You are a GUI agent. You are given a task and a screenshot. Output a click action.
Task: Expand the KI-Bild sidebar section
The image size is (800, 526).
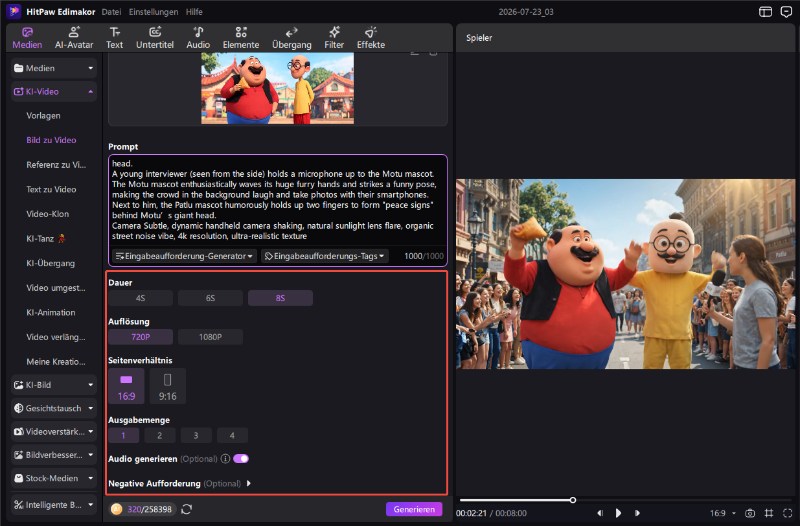click(54, 385)
